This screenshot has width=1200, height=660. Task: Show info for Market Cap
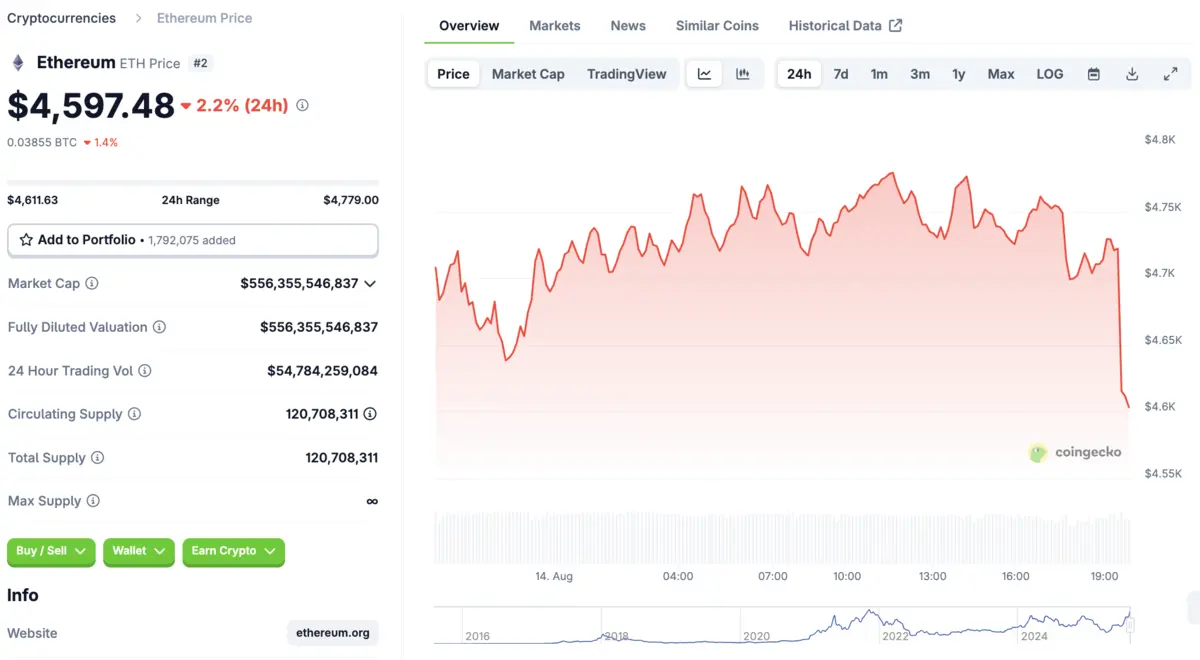coord(92,284)
